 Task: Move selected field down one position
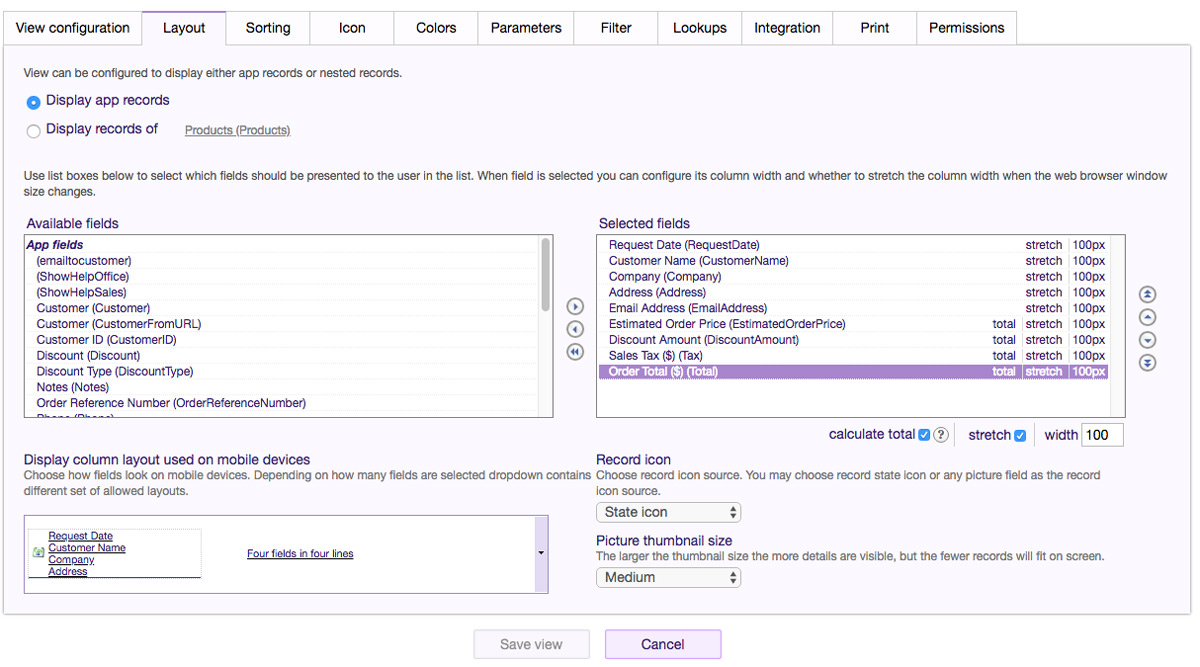pyautogui.click(x=1148, y=340)
